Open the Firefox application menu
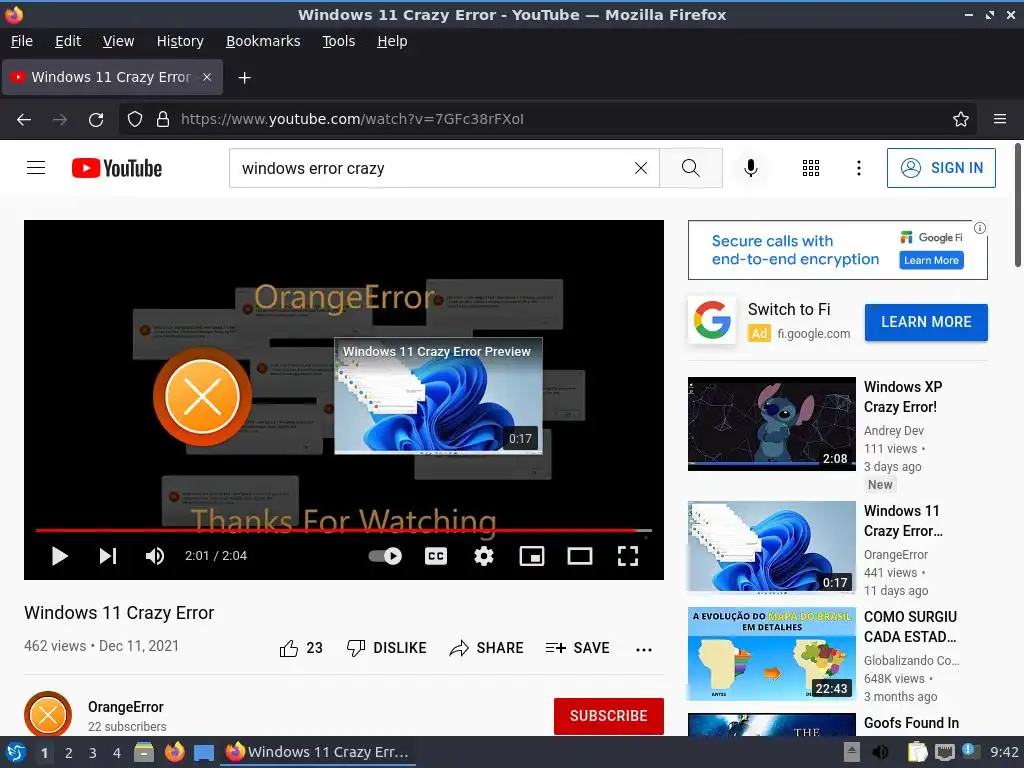 (1000, 120)
